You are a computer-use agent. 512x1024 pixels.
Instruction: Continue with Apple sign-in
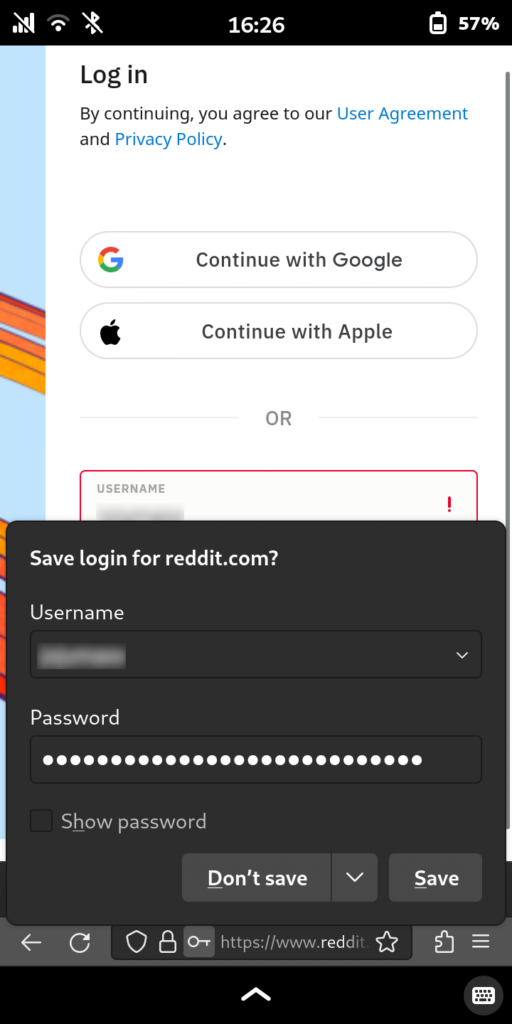(279, 331)
